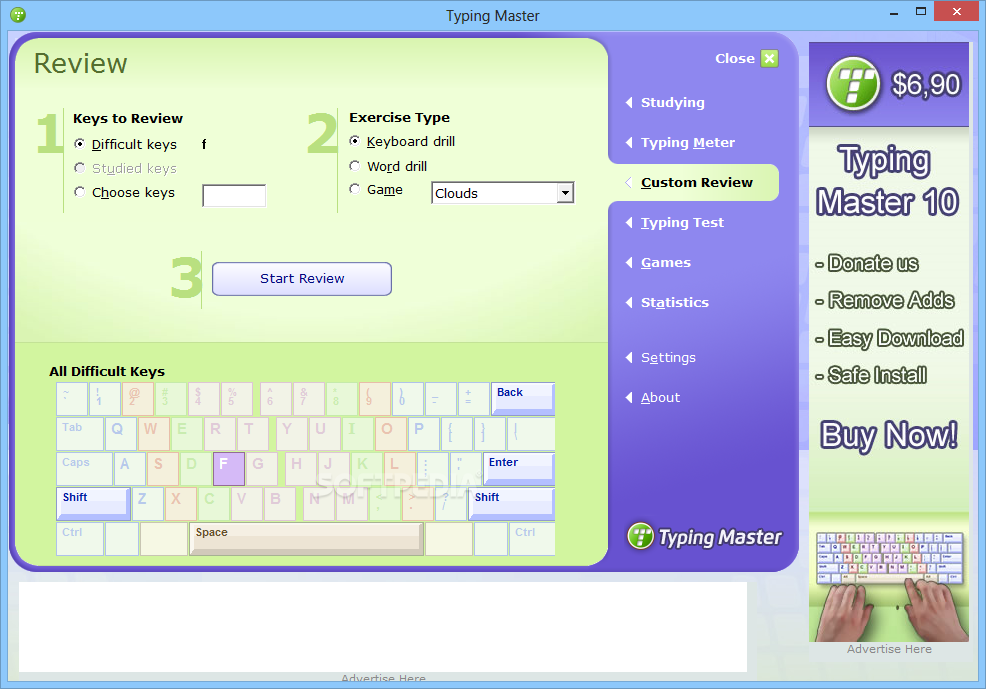Click arrow icon beside Typing Test
The width and height of the screenshot is (986, 689).
pos(629,223)
